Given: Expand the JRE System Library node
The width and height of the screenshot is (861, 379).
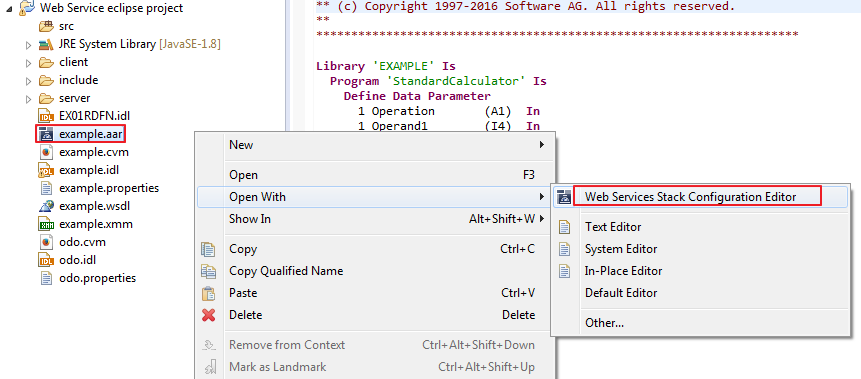Looking at the screenshot, I should pos(29,45).
